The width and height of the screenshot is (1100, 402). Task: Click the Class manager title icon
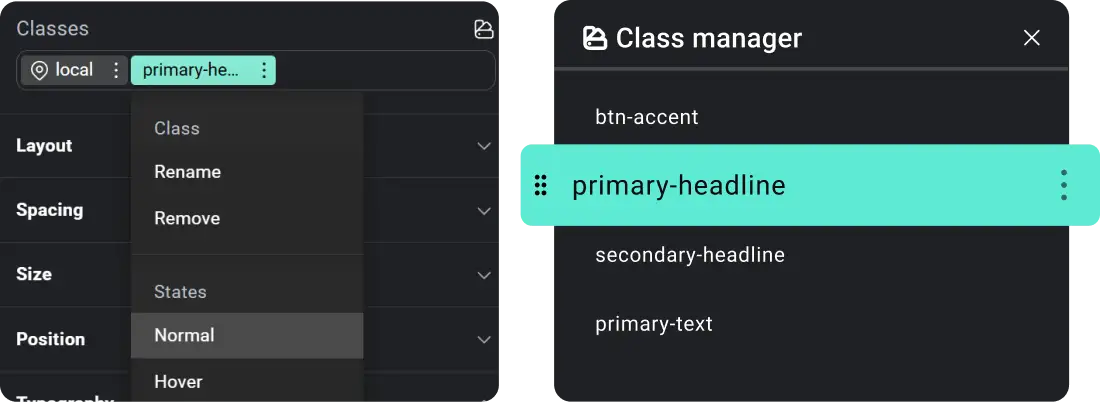click(x=594, y=38)
